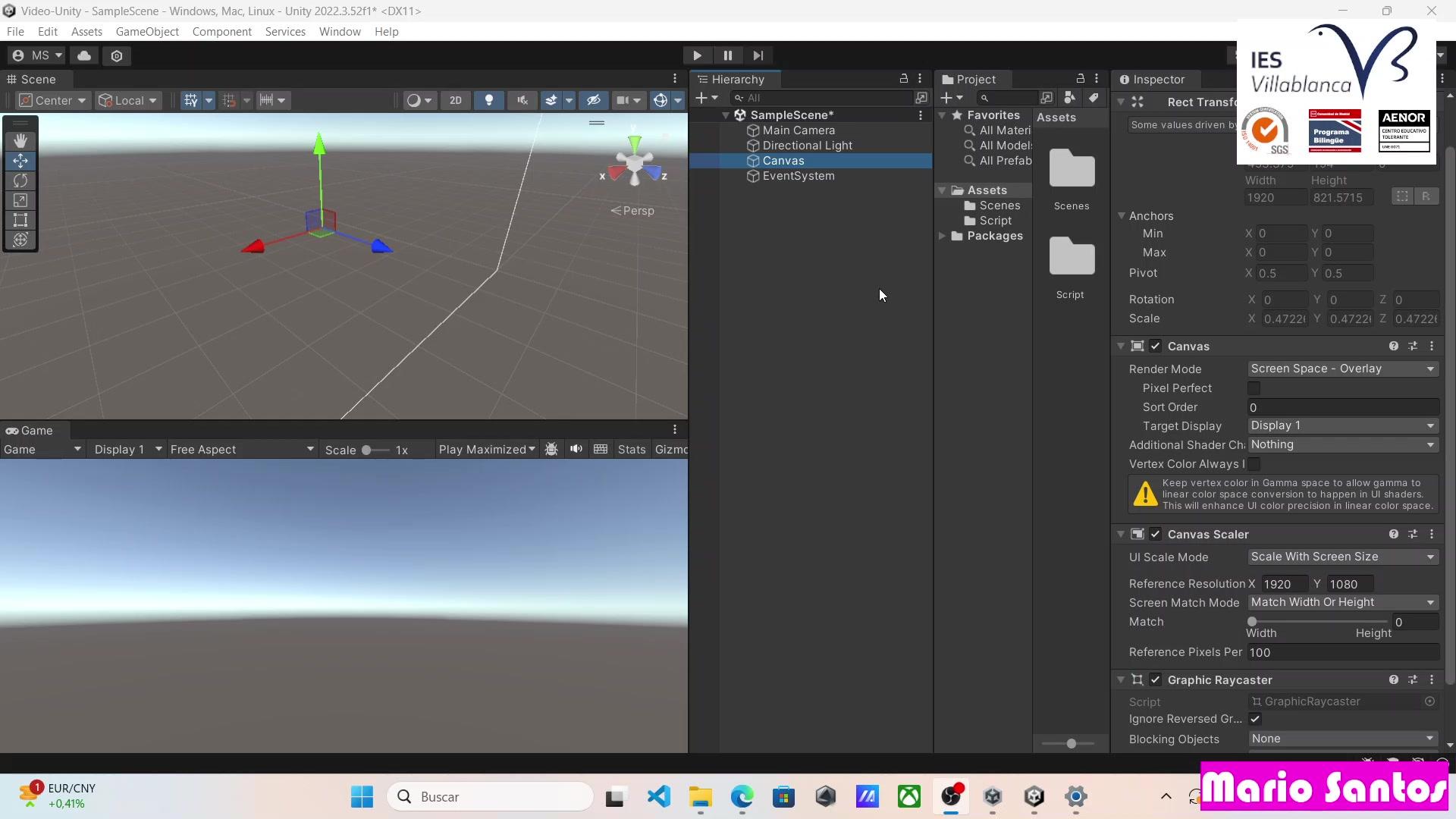Screen dimensions: 1456x819
Task: Open Render Mode dropdown
Action: (1342, 369)
